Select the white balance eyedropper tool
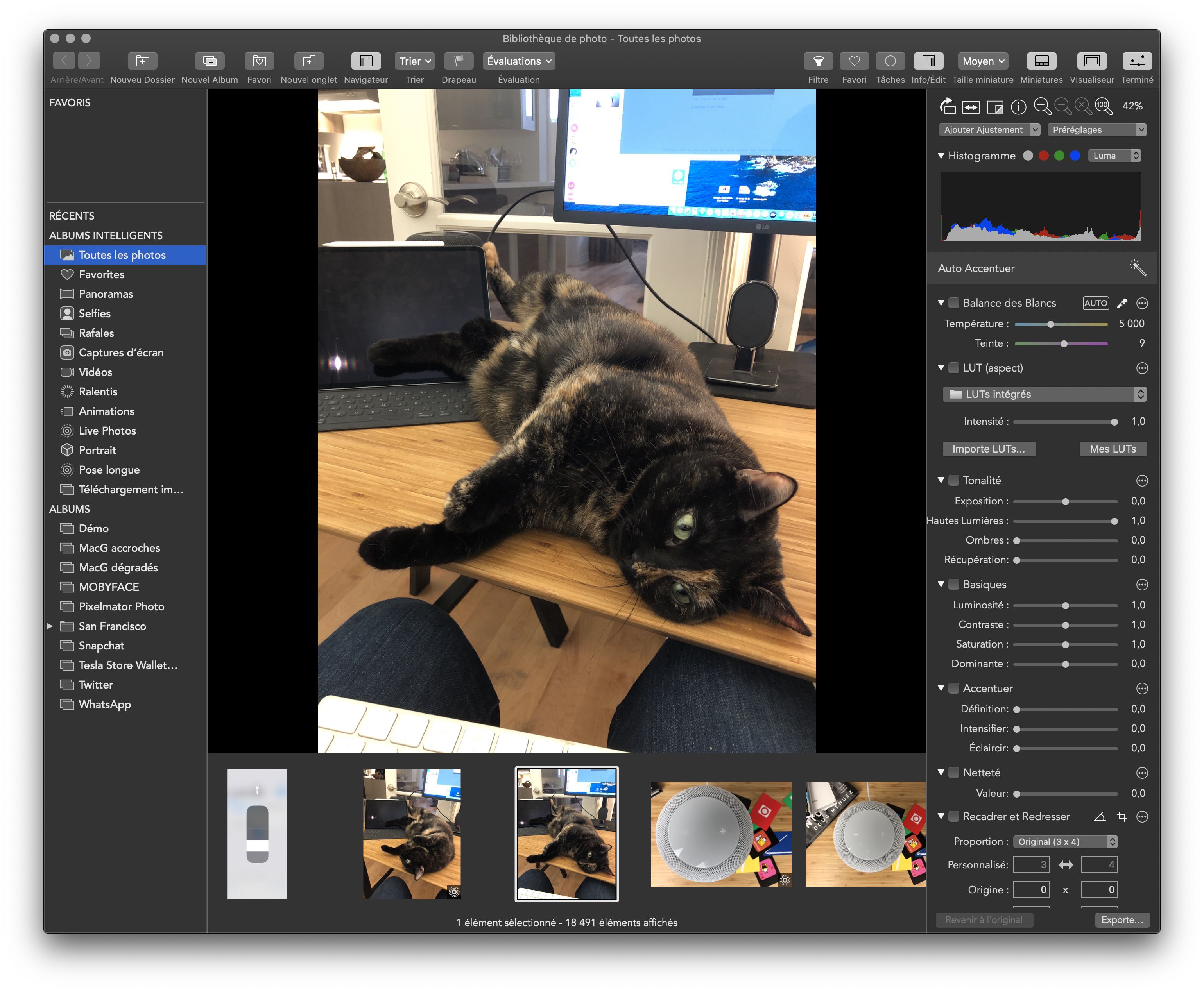The width and height of the screenshot is (1204, 991). 1121,303
